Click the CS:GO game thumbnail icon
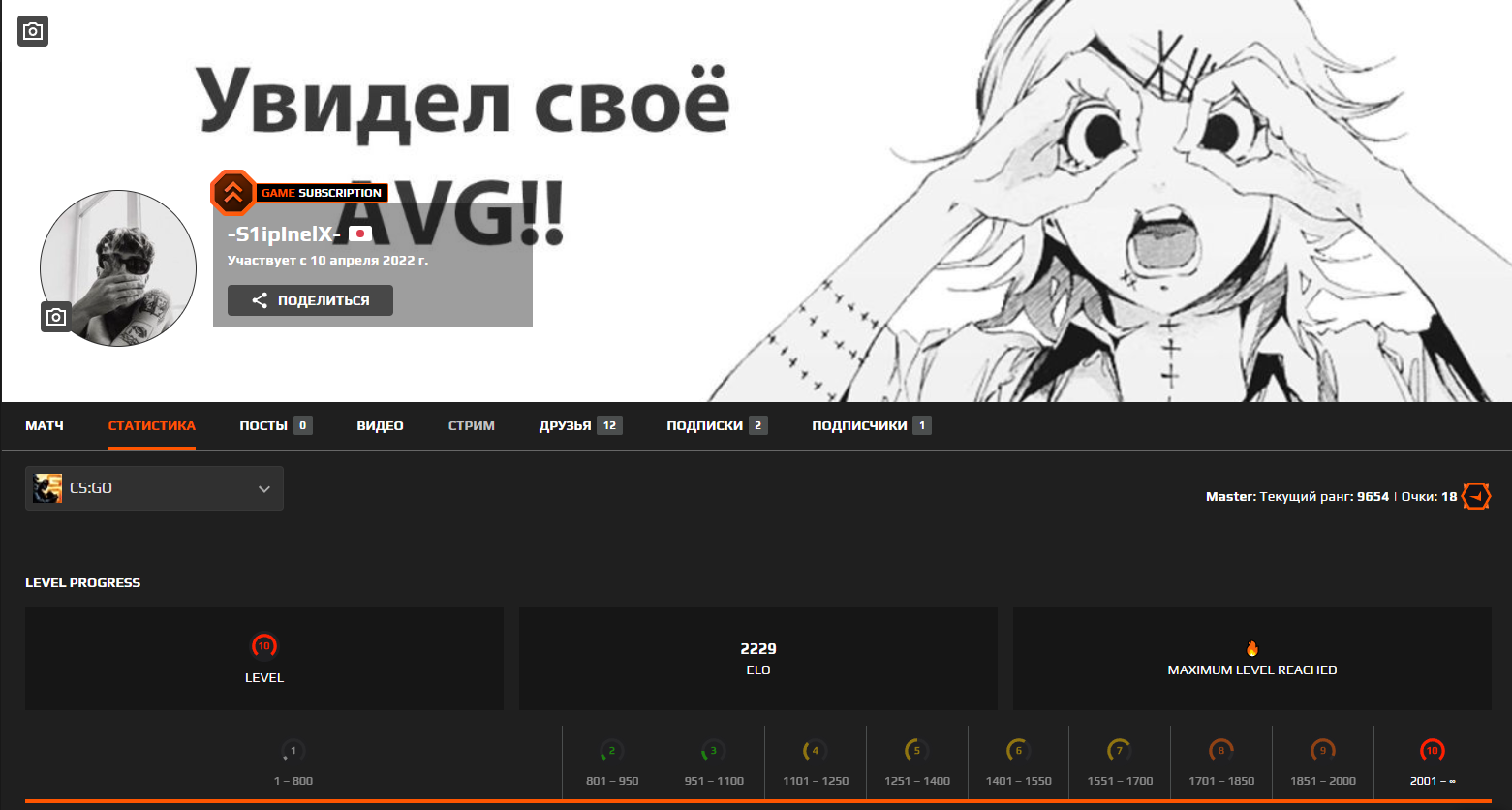The width and height of the screenshot is (1512, 810). click(47, 488)
